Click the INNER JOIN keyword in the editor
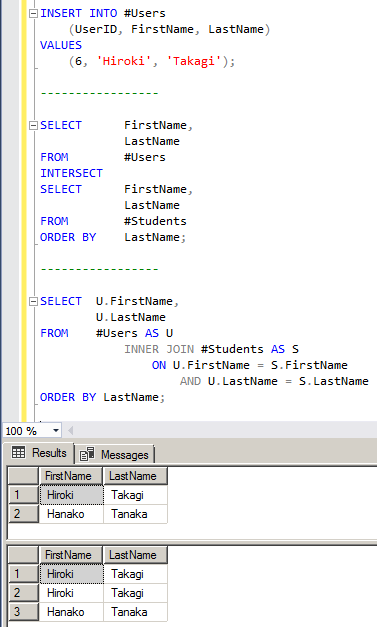Screen dimensions: 377x627 [x=159, y=349]
